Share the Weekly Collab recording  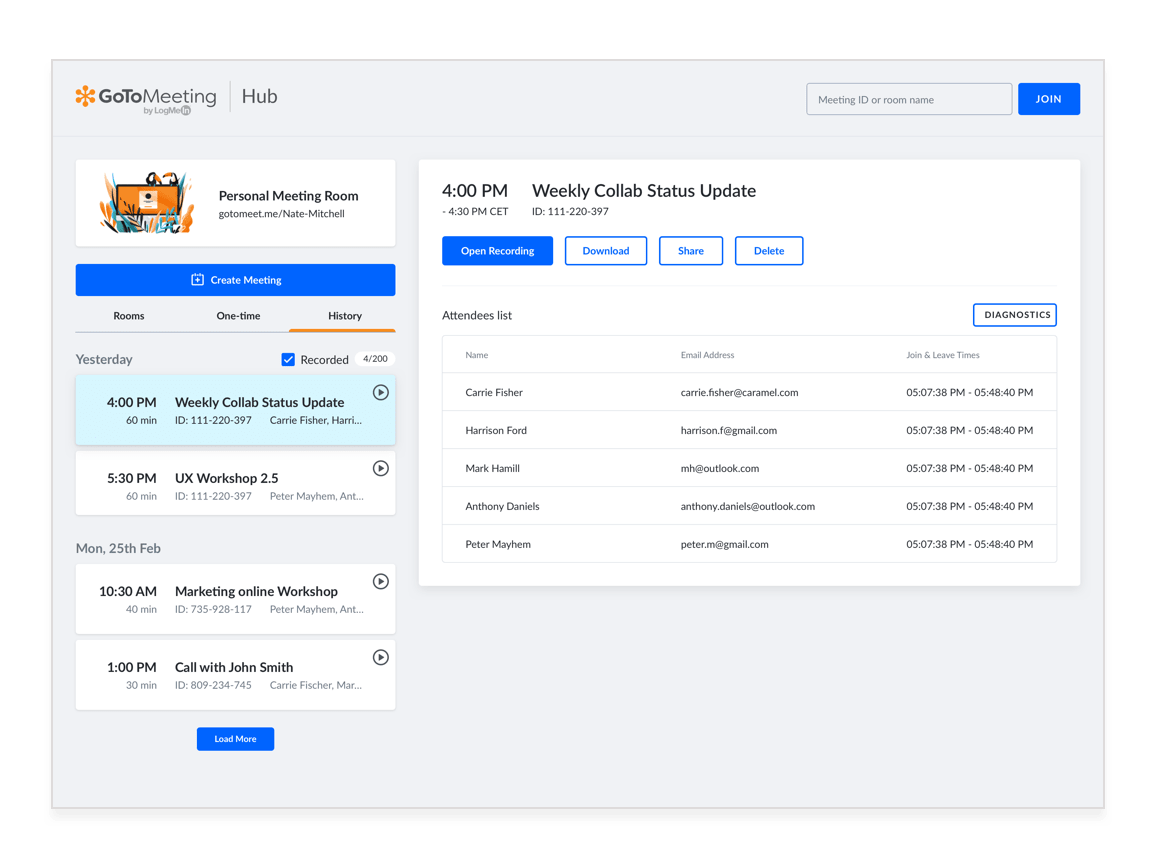pos(691,250)
